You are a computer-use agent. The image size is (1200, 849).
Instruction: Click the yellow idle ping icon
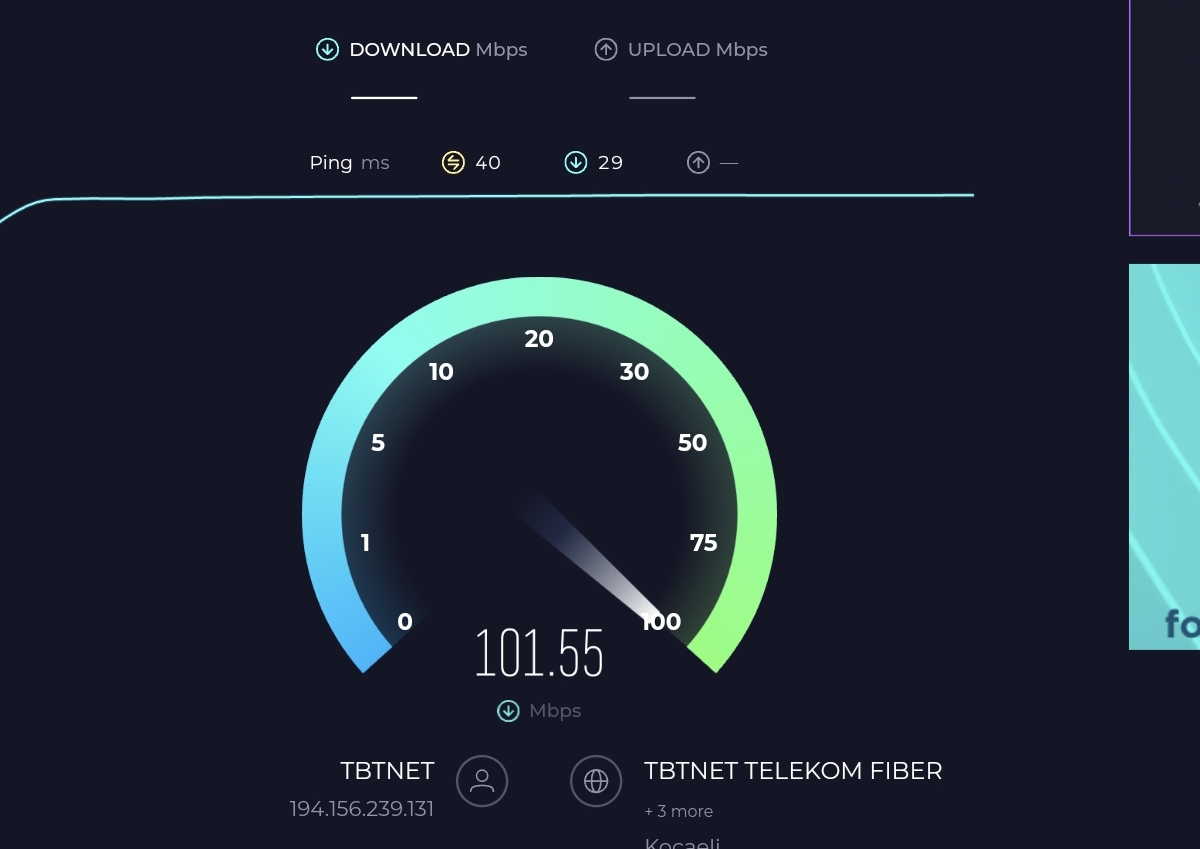click(453, 162)
